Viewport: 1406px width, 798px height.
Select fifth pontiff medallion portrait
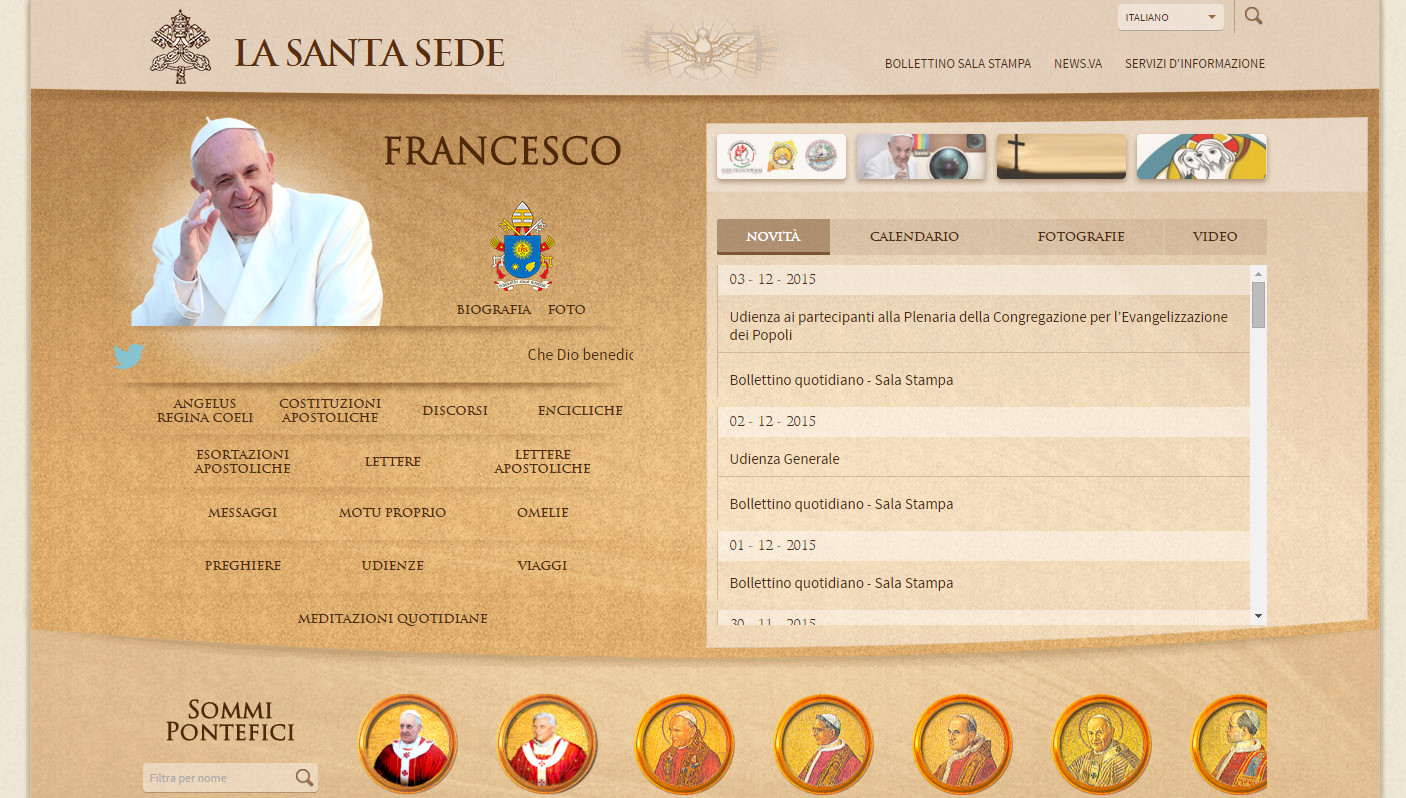coord(963,745)
